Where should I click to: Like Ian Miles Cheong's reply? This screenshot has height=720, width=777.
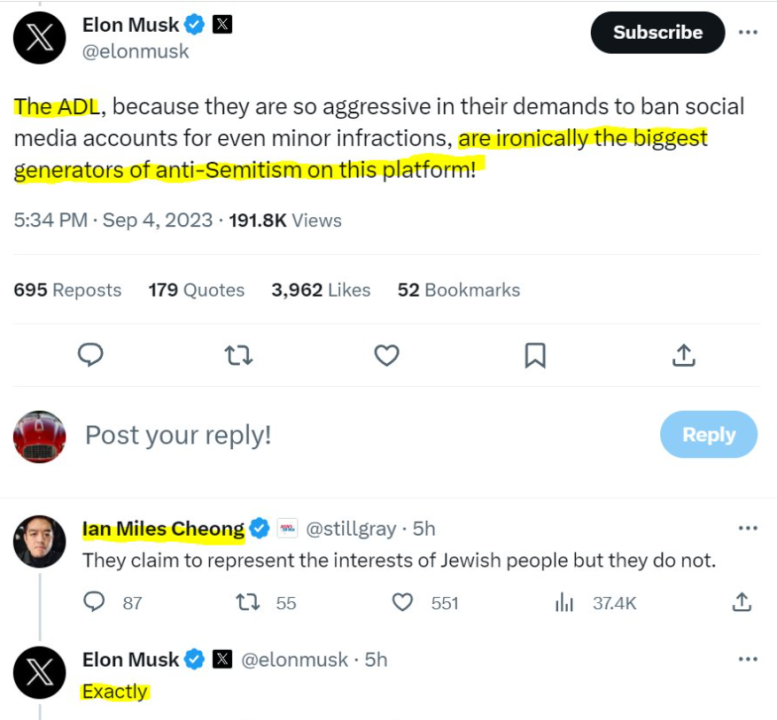pos(403,602)
